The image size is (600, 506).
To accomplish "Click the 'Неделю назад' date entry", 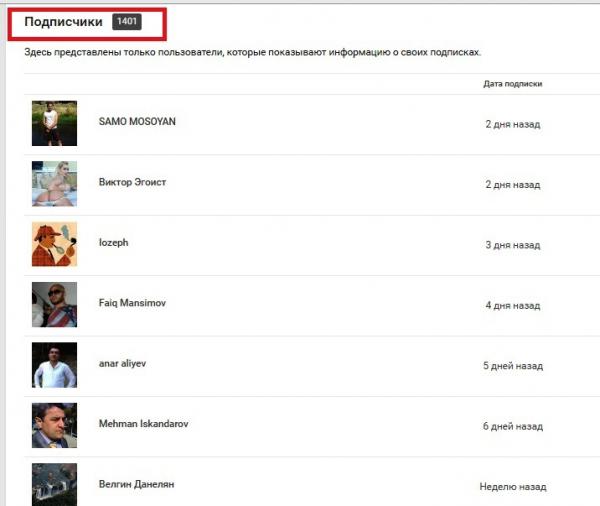I will 512,487.
